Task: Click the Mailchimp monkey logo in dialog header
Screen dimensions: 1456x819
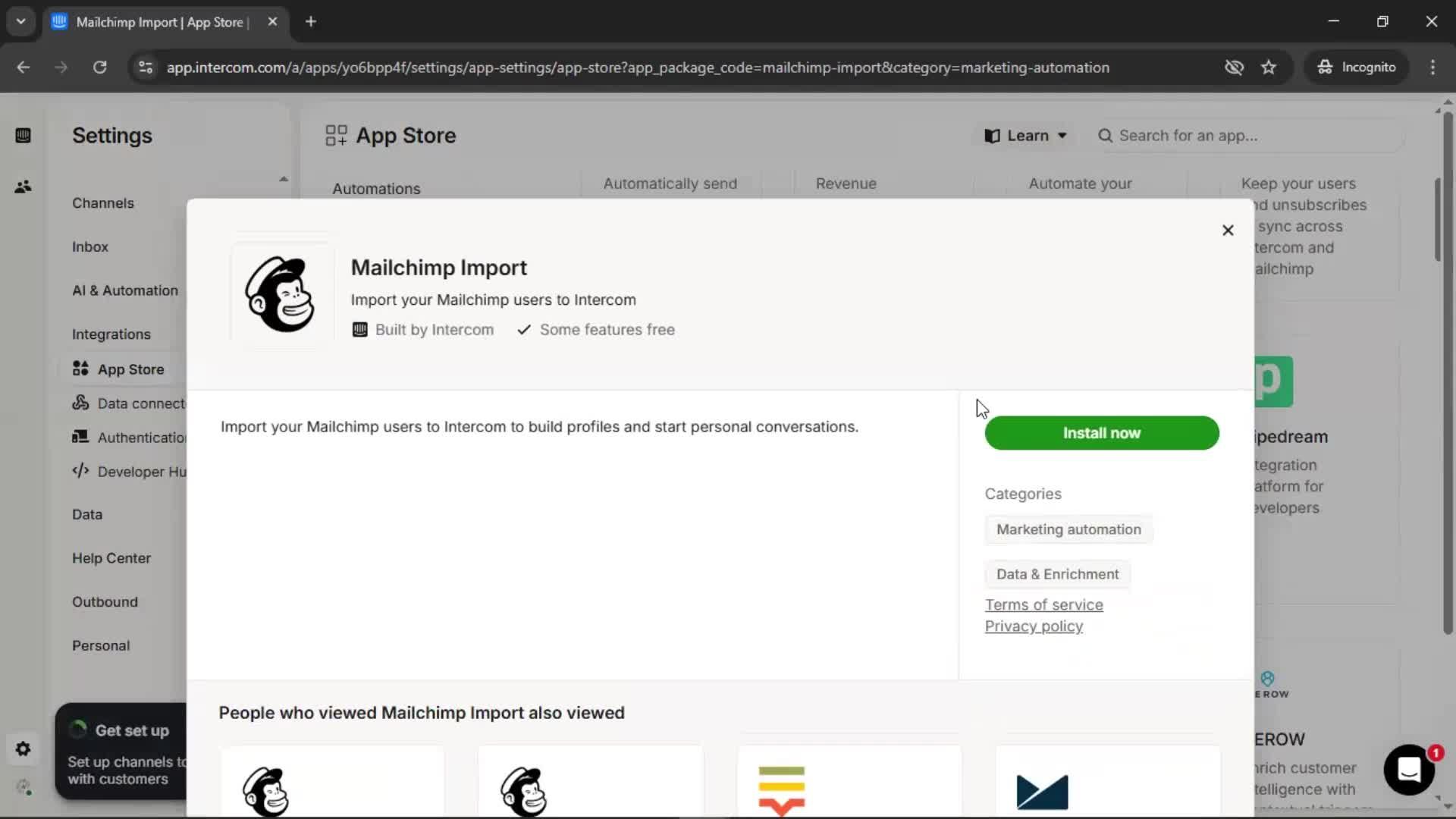Action: coord(281,295)
